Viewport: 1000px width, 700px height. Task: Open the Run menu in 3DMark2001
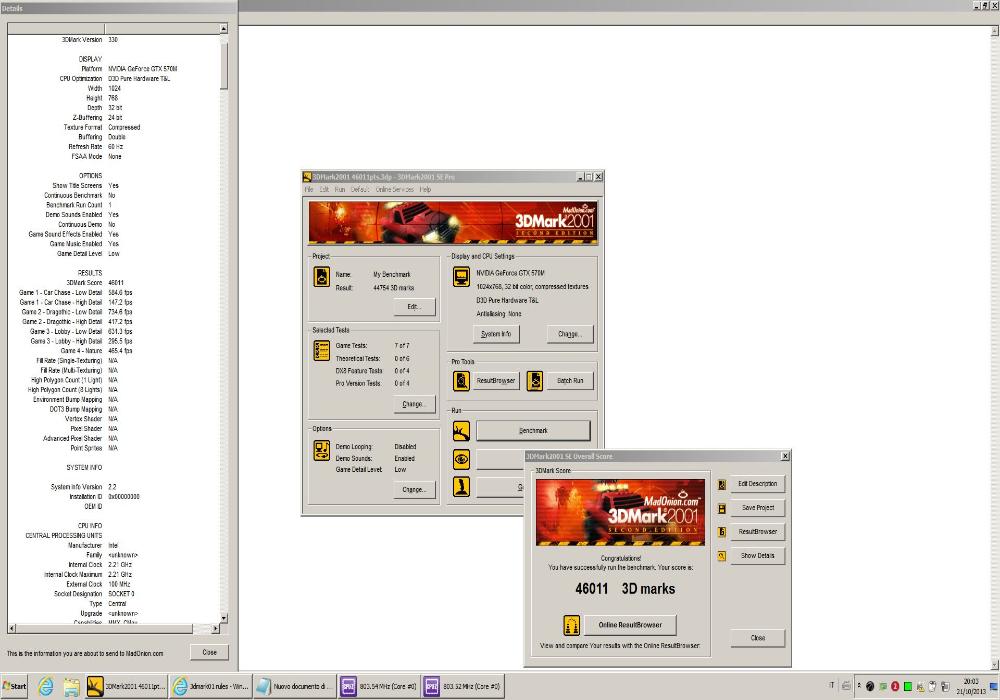[x=340, y=189]
